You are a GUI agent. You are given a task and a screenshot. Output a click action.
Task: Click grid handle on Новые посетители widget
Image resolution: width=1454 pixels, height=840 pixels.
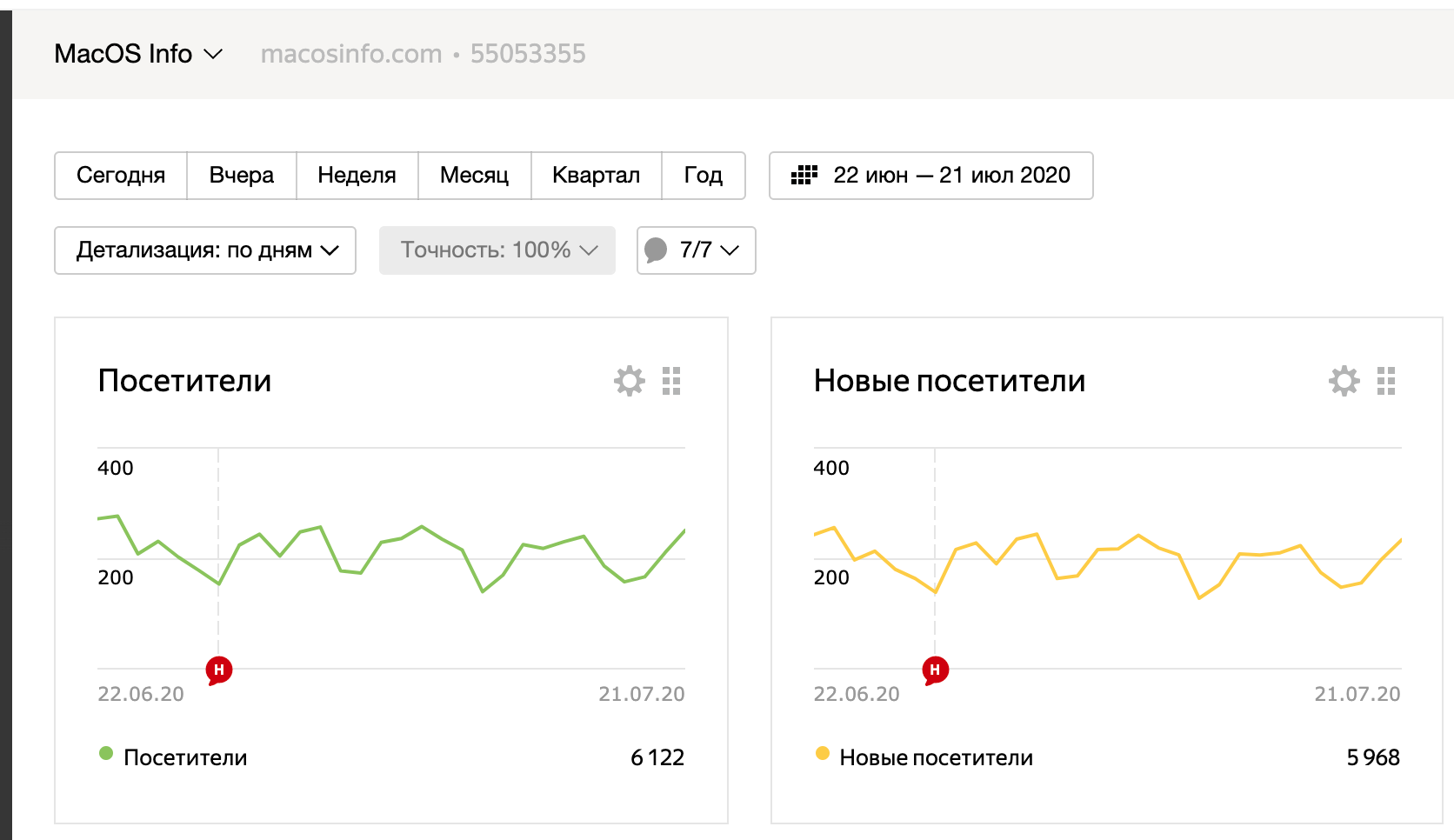coord(1386,381)
